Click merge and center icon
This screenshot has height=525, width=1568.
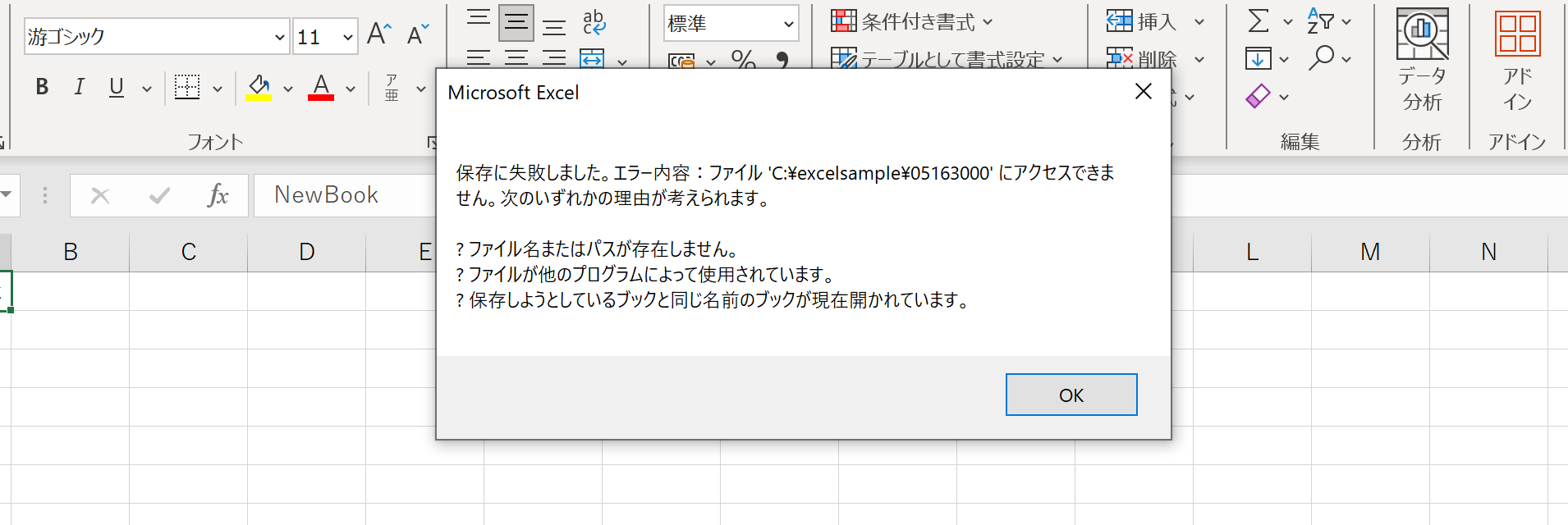coord(592,59)
